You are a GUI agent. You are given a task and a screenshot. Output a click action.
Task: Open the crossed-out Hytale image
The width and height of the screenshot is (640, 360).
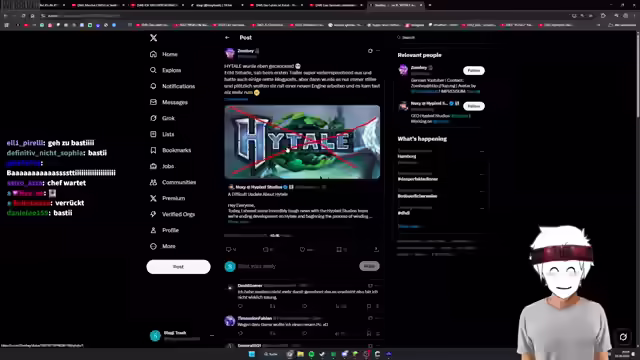[302, 142]
